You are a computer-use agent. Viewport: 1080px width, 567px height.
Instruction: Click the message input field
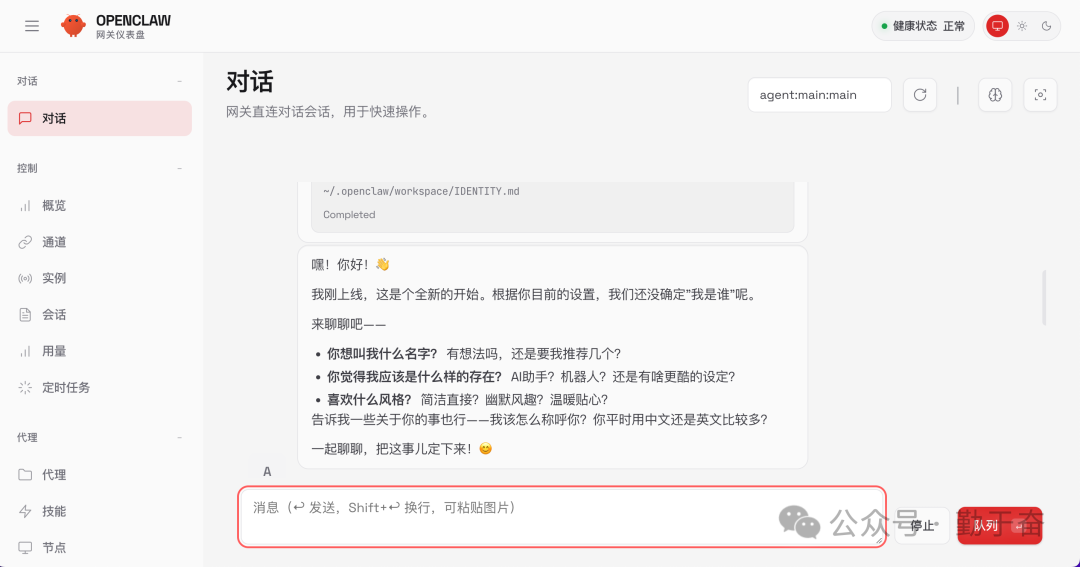click(x=562, y=517)
